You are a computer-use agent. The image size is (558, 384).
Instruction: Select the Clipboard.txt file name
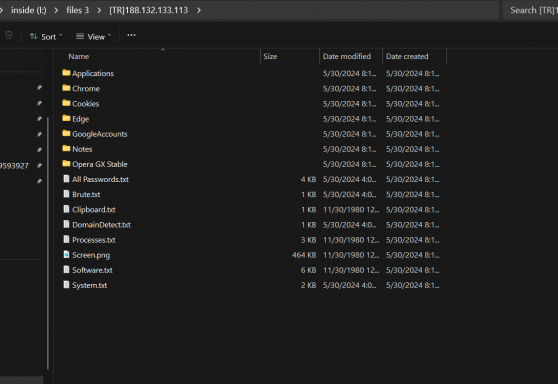pyautogui.click(x=94, y=210)
